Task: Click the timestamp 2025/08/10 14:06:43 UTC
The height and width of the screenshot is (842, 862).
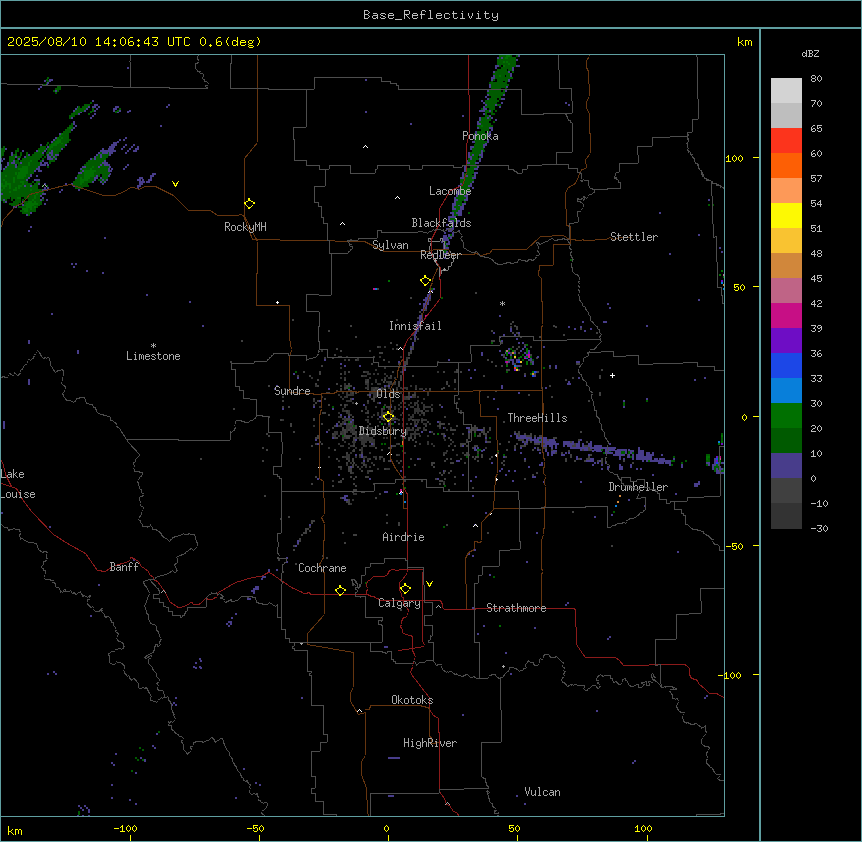Action: (x=98, y=42)
